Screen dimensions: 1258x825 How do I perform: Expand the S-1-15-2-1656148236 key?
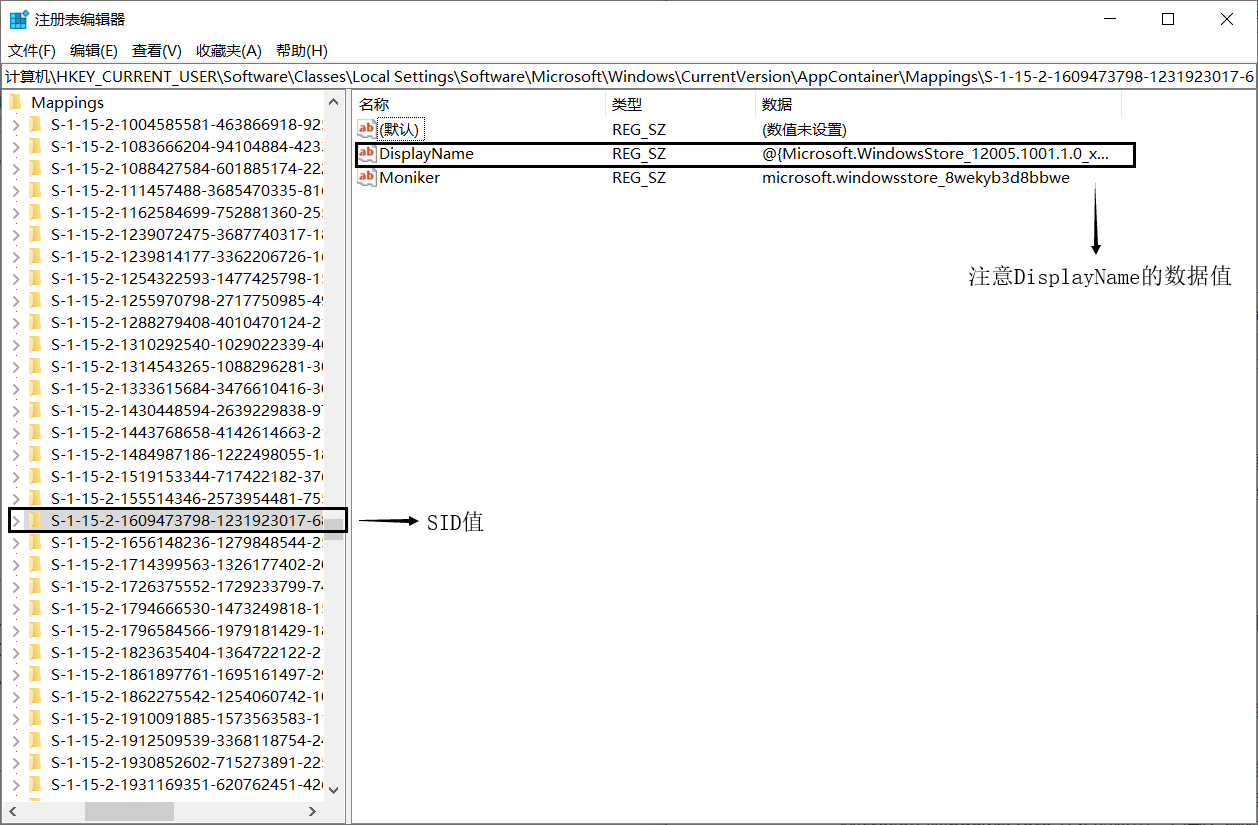coord(16,542)
